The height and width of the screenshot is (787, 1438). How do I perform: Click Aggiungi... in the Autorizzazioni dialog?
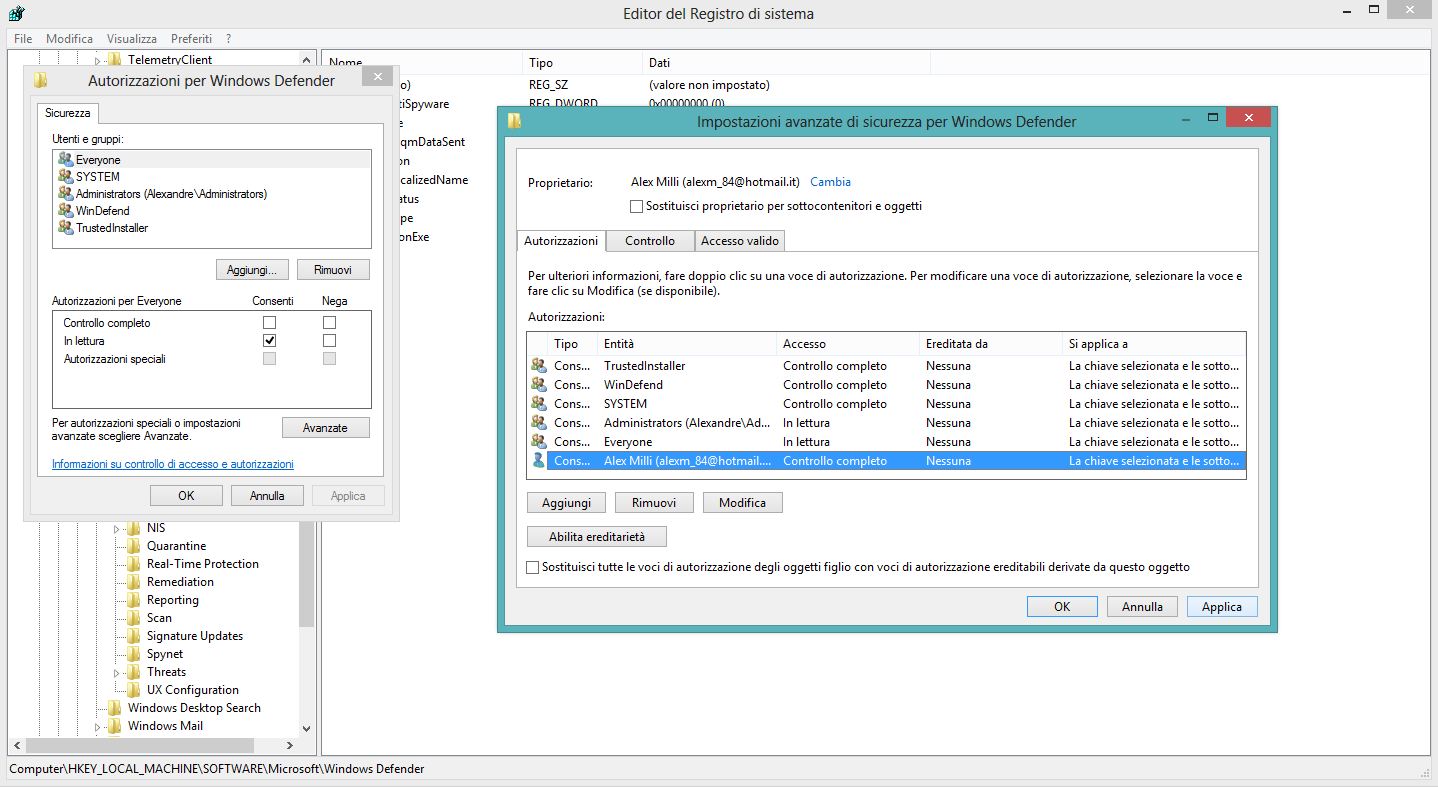[x=252, y=270]
